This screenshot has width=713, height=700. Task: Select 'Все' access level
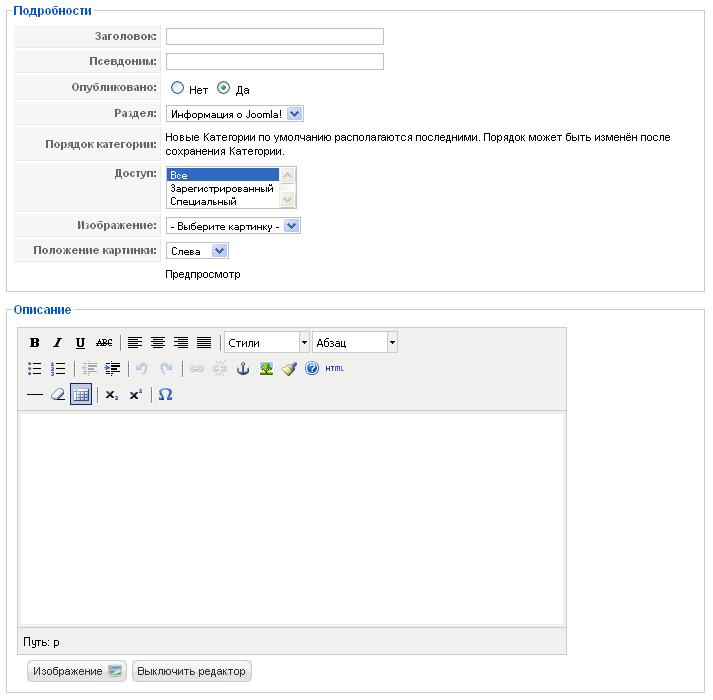tap(223, 175)
